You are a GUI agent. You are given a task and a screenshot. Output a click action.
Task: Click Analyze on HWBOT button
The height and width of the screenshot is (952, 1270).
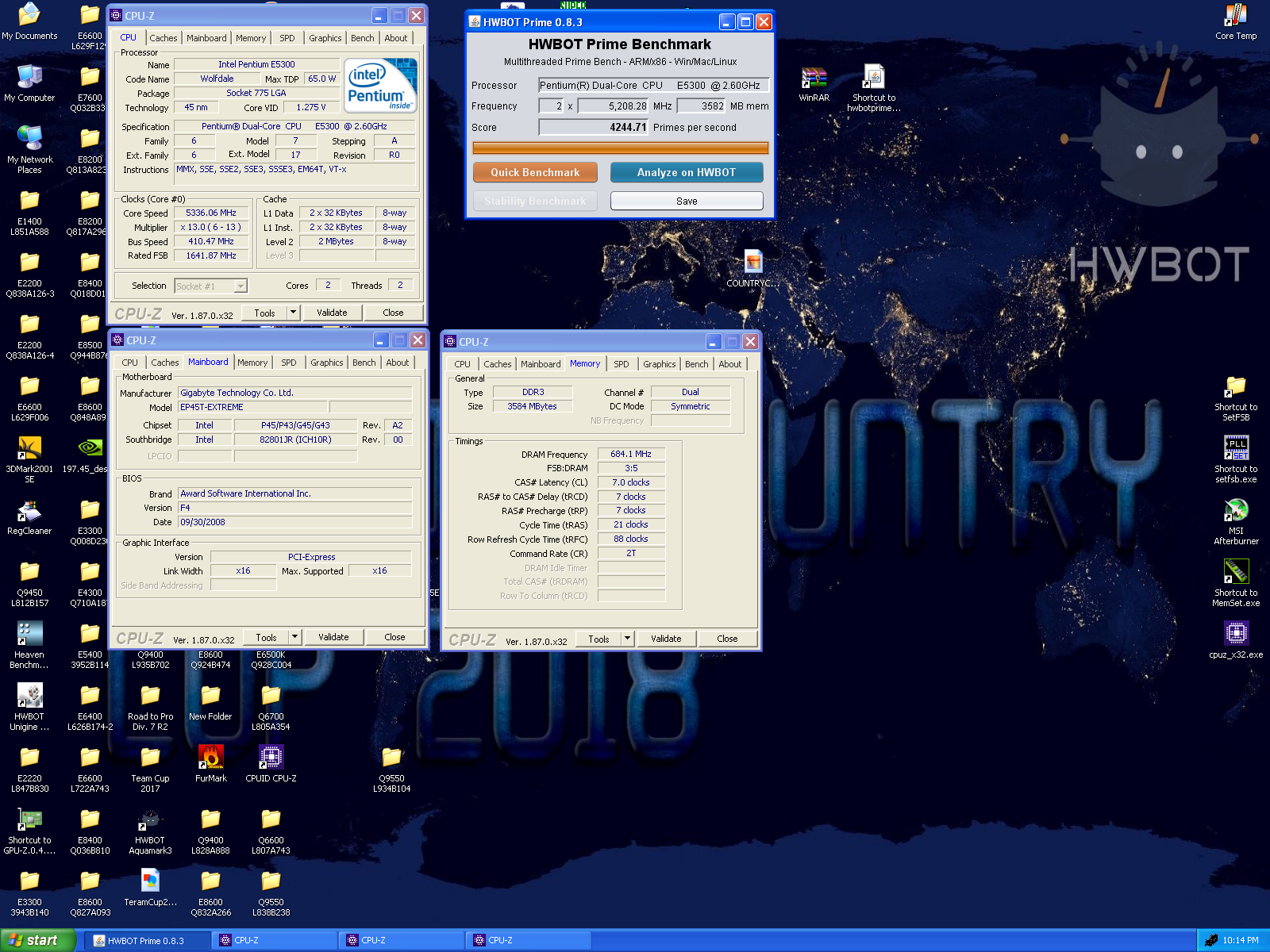click(x=687, y=172)
